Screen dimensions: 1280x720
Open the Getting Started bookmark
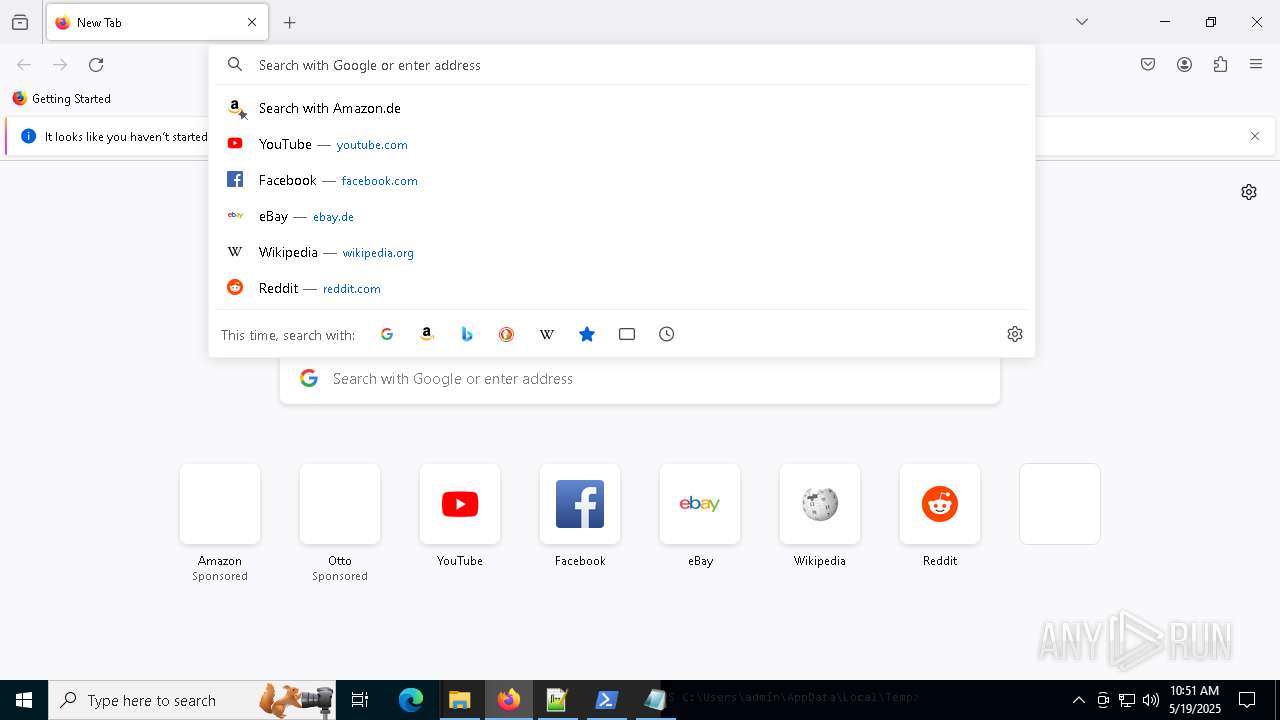pos(62,99)
